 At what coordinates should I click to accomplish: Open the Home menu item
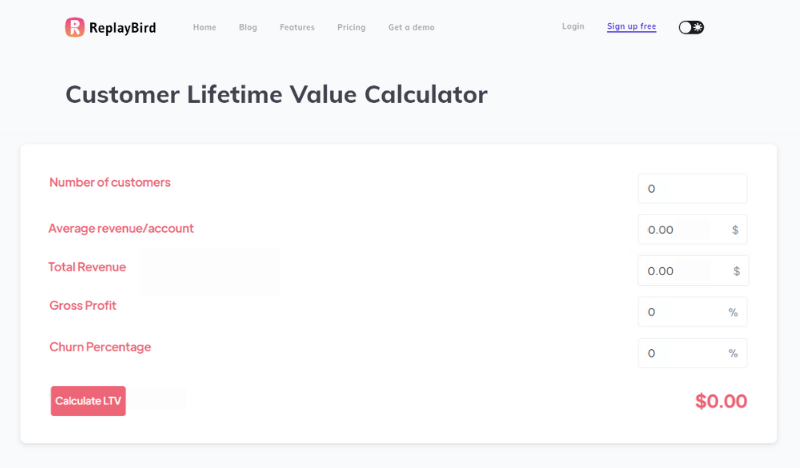click(x=205, y=27)
